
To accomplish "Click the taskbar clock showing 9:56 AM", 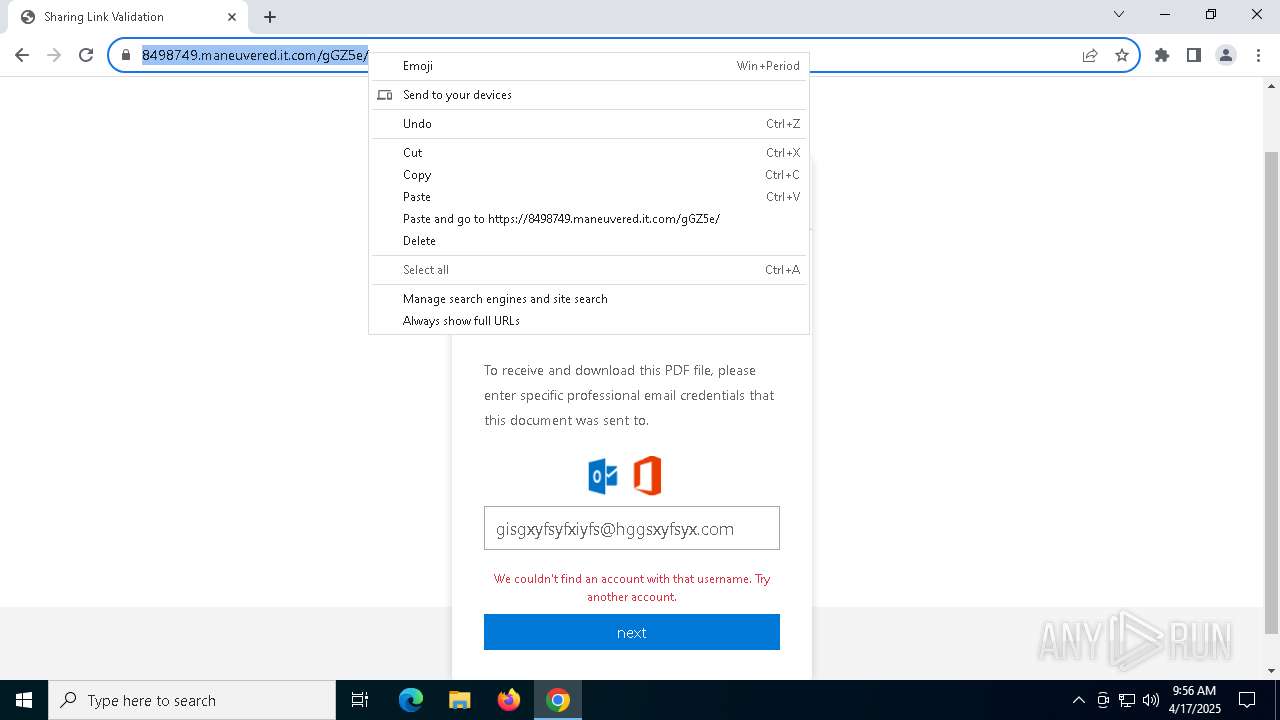I will coord(1194,700).
